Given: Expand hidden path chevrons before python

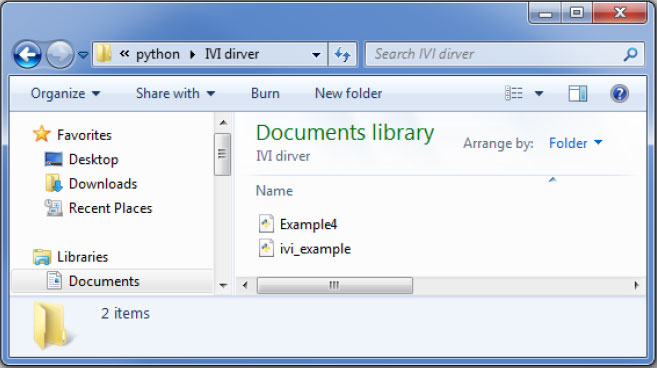Looking at the screenshot, I should [124, 54].
